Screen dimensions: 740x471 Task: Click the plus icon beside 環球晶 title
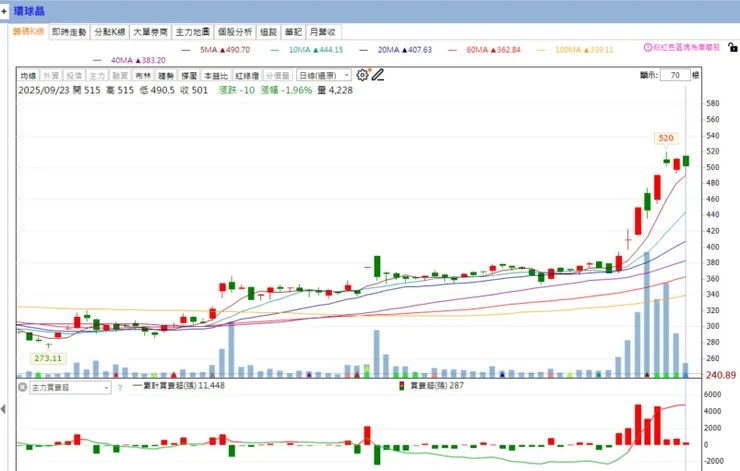click(x=4, y=10)
